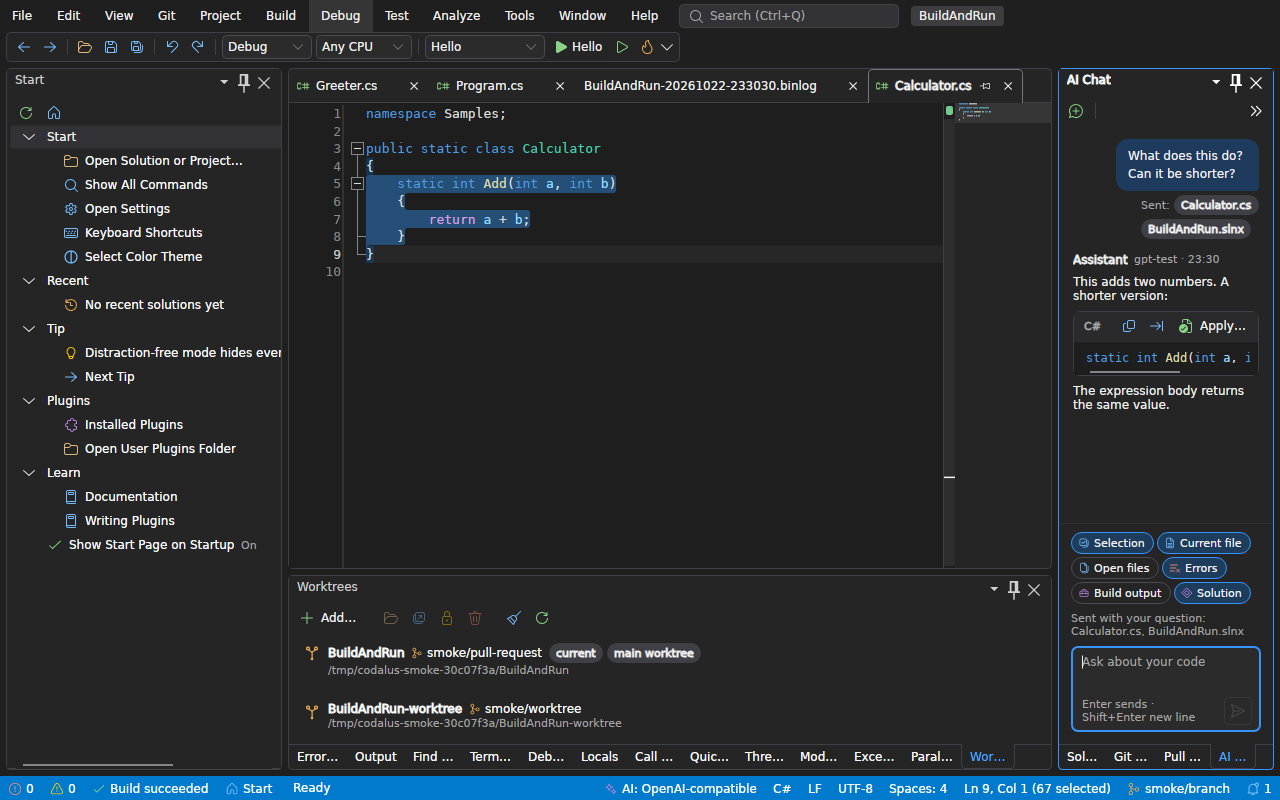Toggle the Solution context chip
Viewport: 1280px width, 800px height.
[x=1212, y=593]
